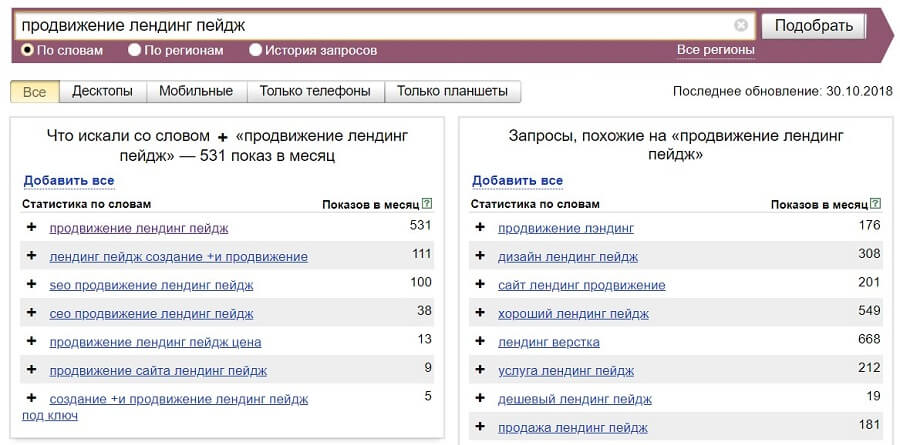Open 'seo продвижение лендинг пейдж' link

click(151, 285)
